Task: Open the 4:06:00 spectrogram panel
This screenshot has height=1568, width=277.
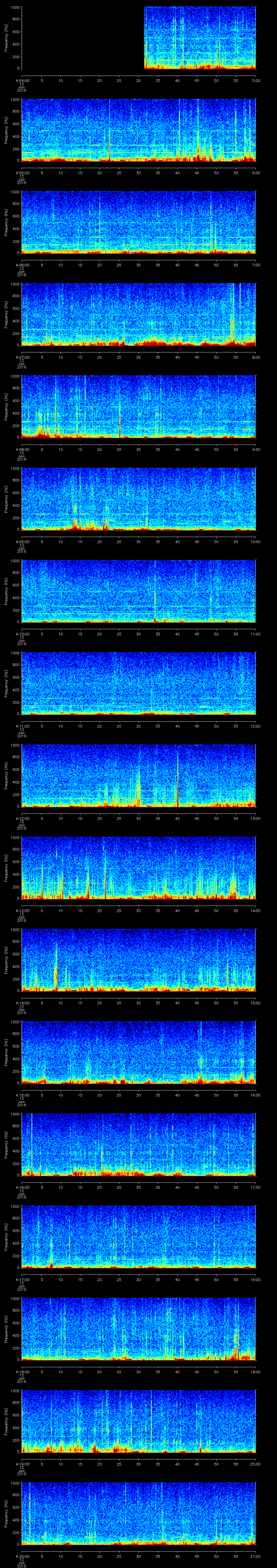Action: [x=139, y=222]
